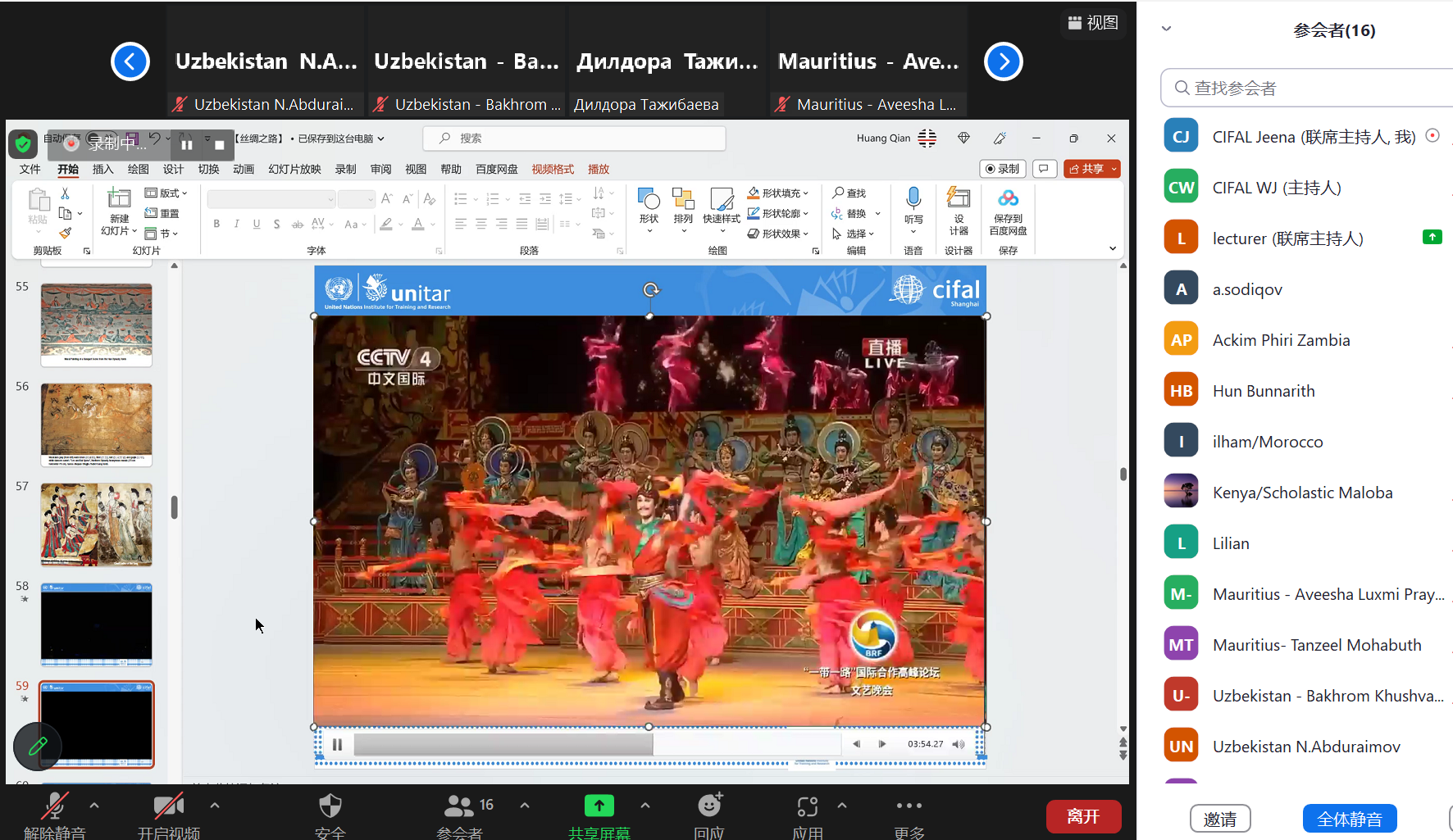This screenshot has width=1453, height=840.
Task: Open the font name combo box
Action: (x=271, y=199)
